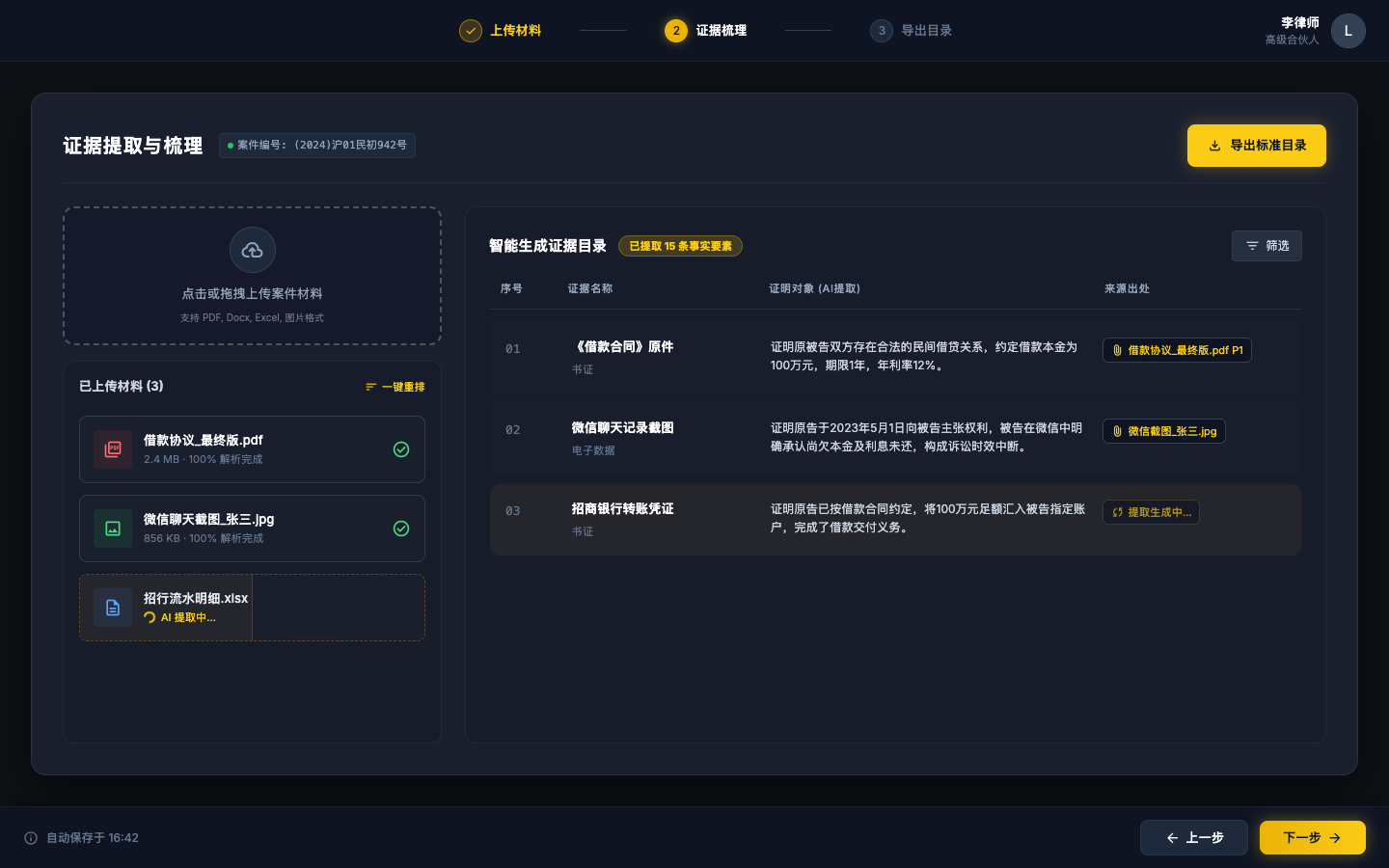Image resolution: width=1389 pixels, height=868 pixels.
Task: Click the image file icon for 微信聊天截图_张三.jpg
Action: [x=113, y=529]
